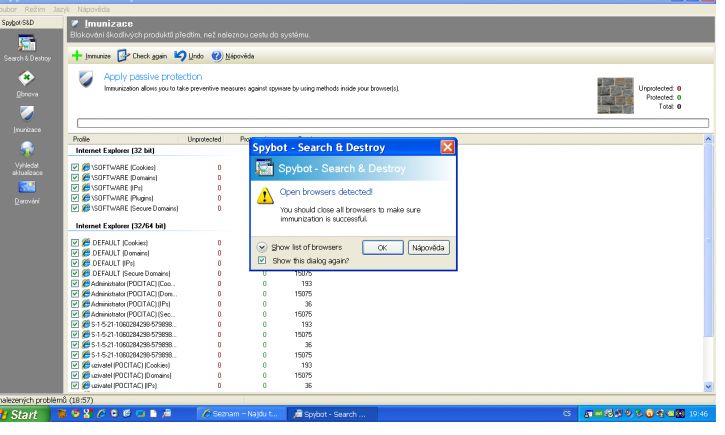Click the shield icon beside Apply passive protection
The height and width of the screenshot is (435, 725).
[86, 79]
